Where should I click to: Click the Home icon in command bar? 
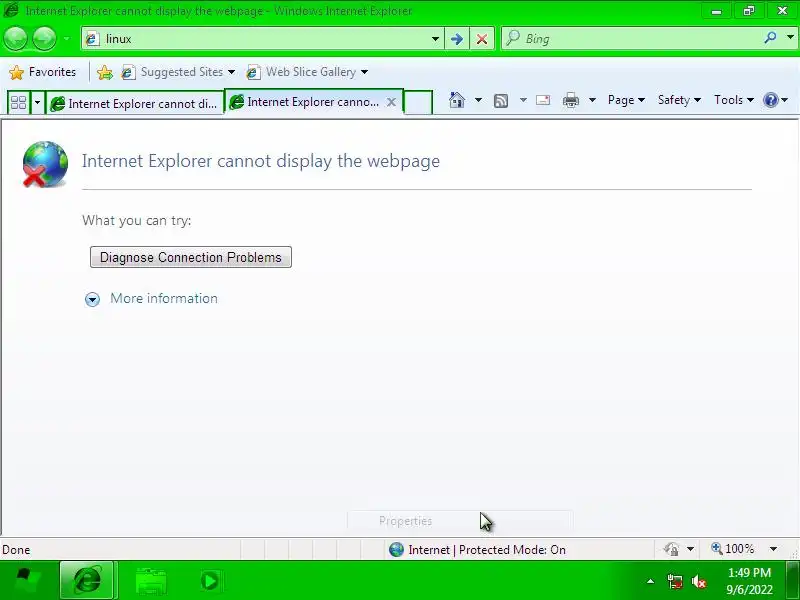tap(457, 100)
